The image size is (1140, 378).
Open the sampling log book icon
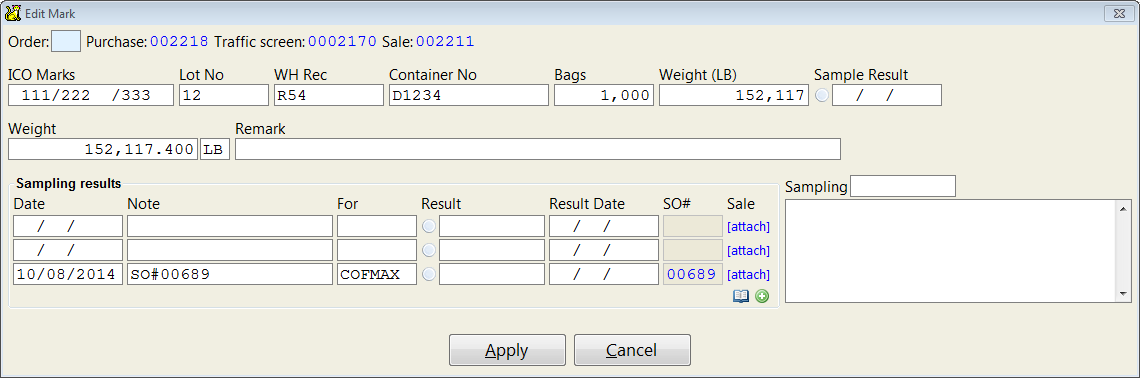pyautogui.click(x=741, y=296)
